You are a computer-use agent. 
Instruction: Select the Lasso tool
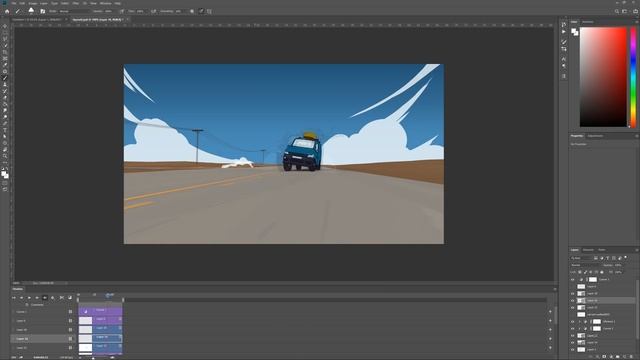tap(5, 39)
